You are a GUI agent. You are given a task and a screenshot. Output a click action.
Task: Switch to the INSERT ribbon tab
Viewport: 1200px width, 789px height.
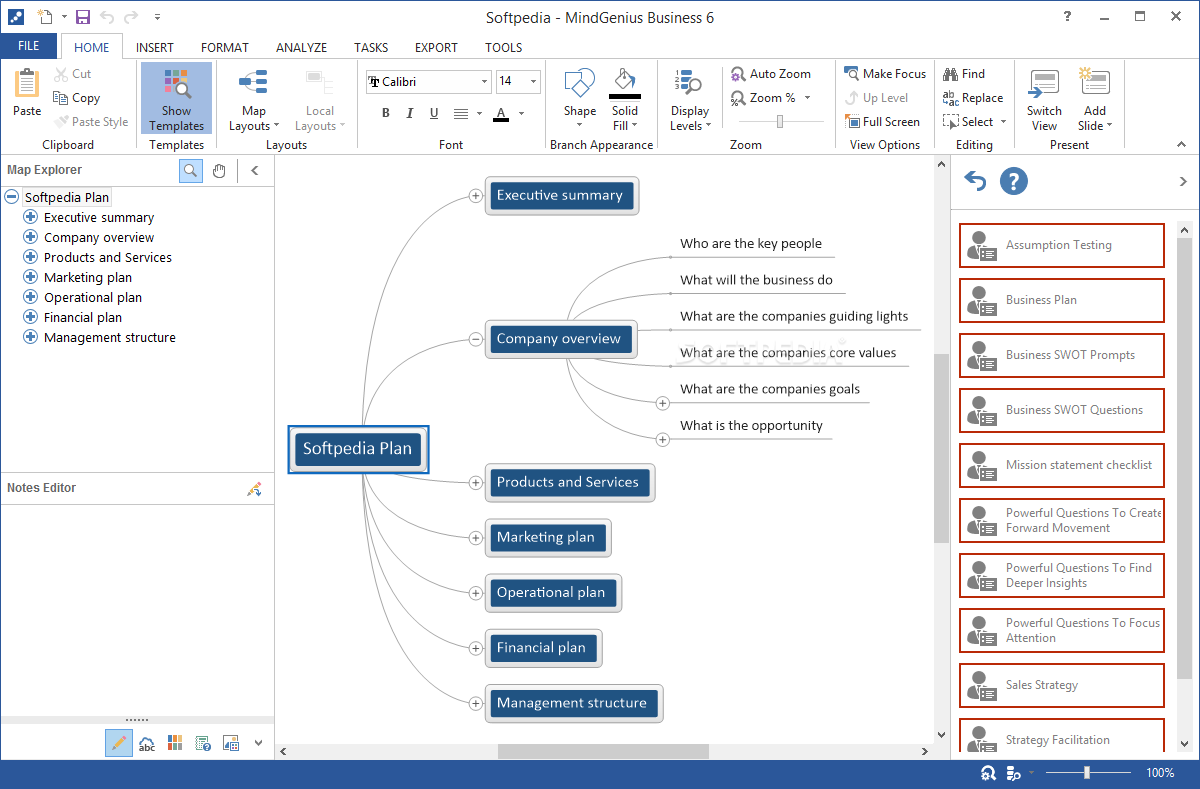pos(155,47)
